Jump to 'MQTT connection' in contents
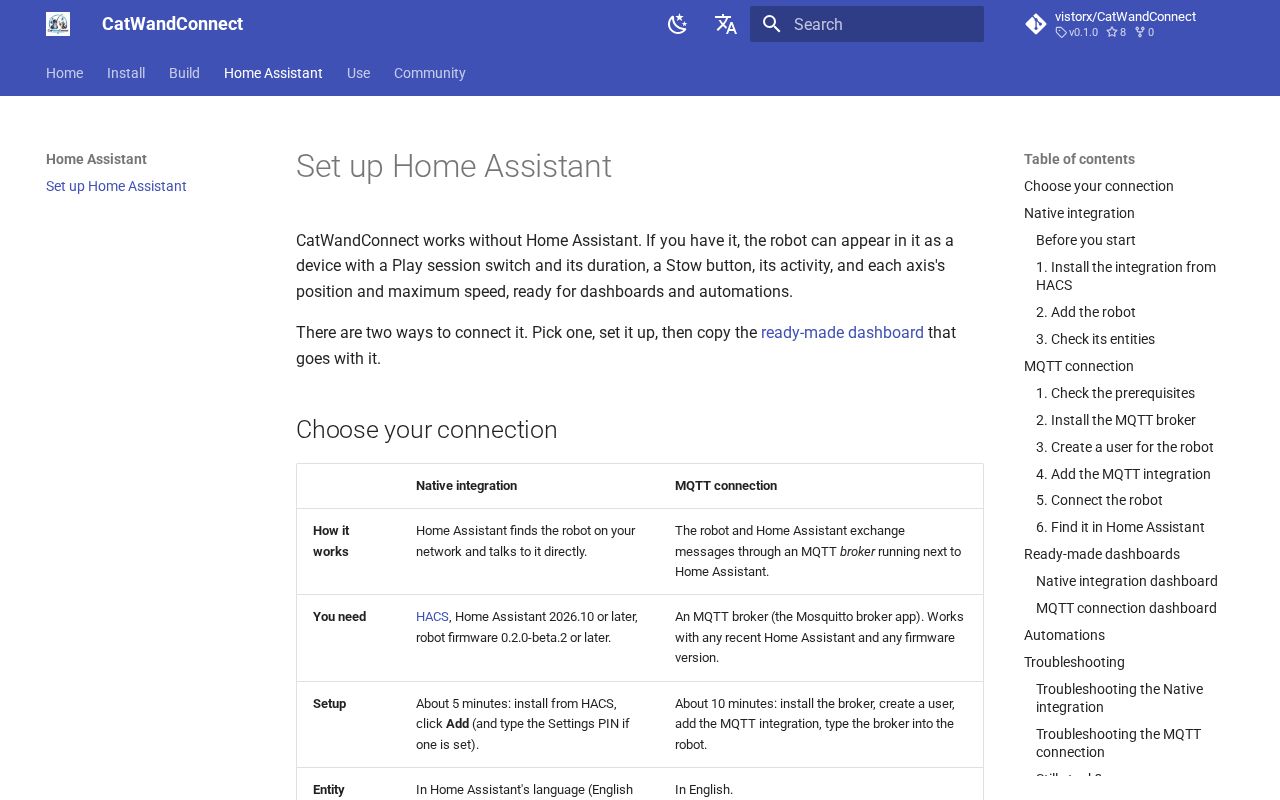The image size is (1280, 800). pos(1079,366)
